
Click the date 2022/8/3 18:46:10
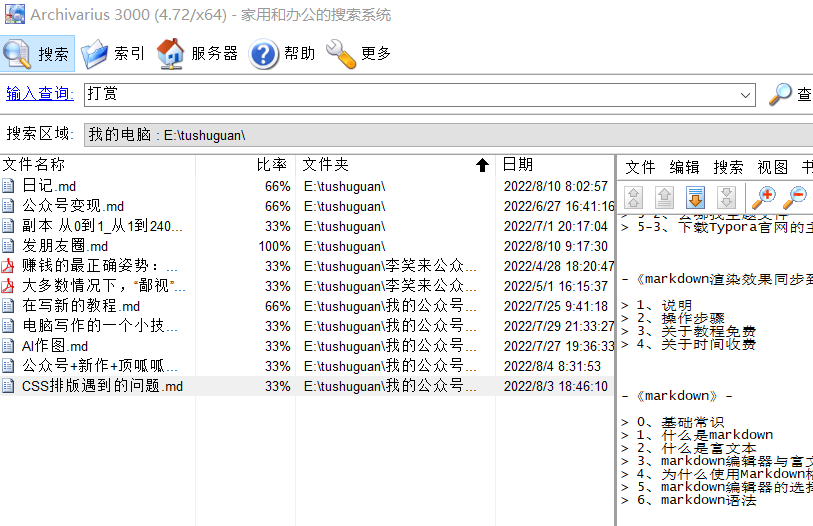(x=555, y=386)
